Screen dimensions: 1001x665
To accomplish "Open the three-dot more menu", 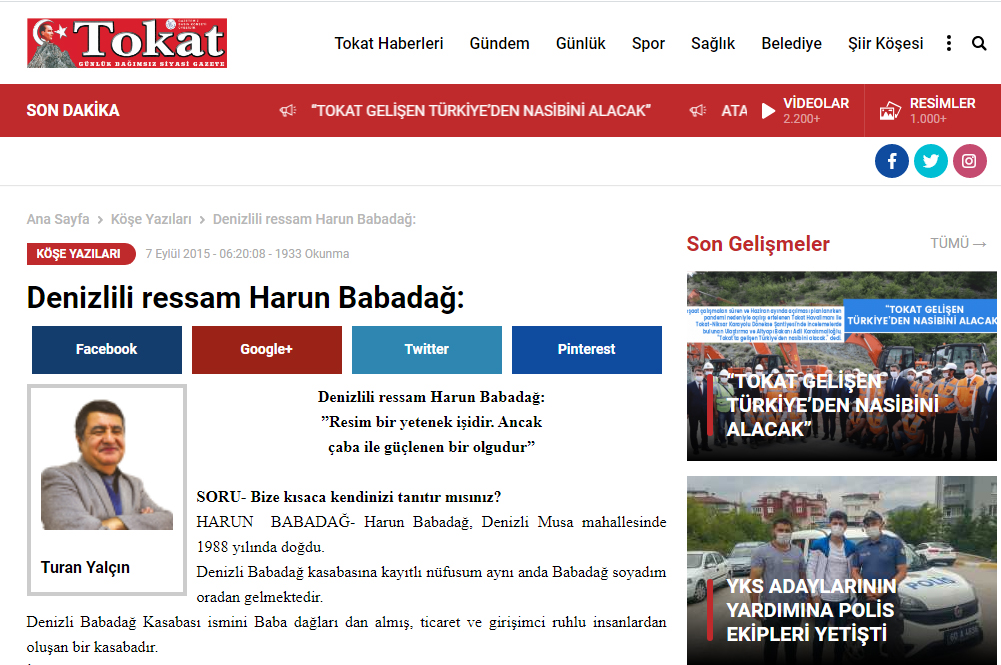I will tap(947, 43).
